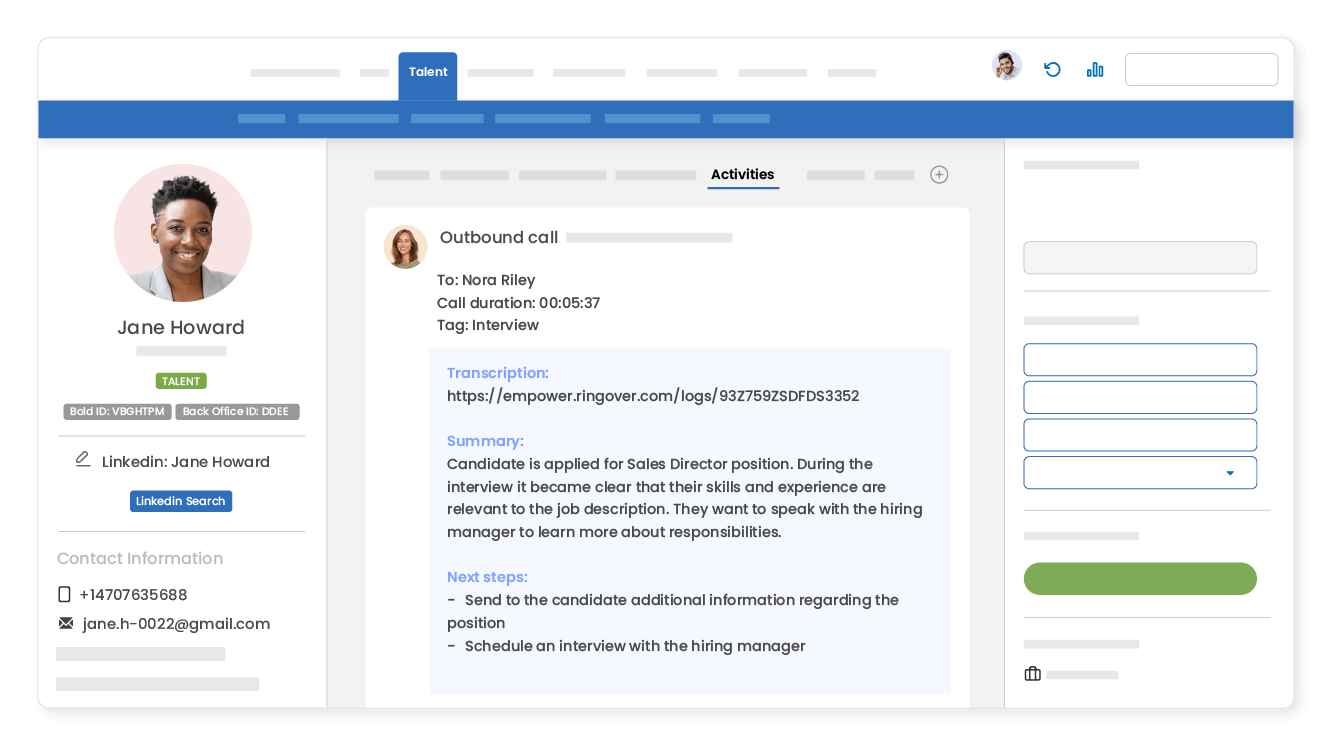Click the green action button in right panel
This screenshot has height=746, width=1332.
click(x=1139, y=578)
